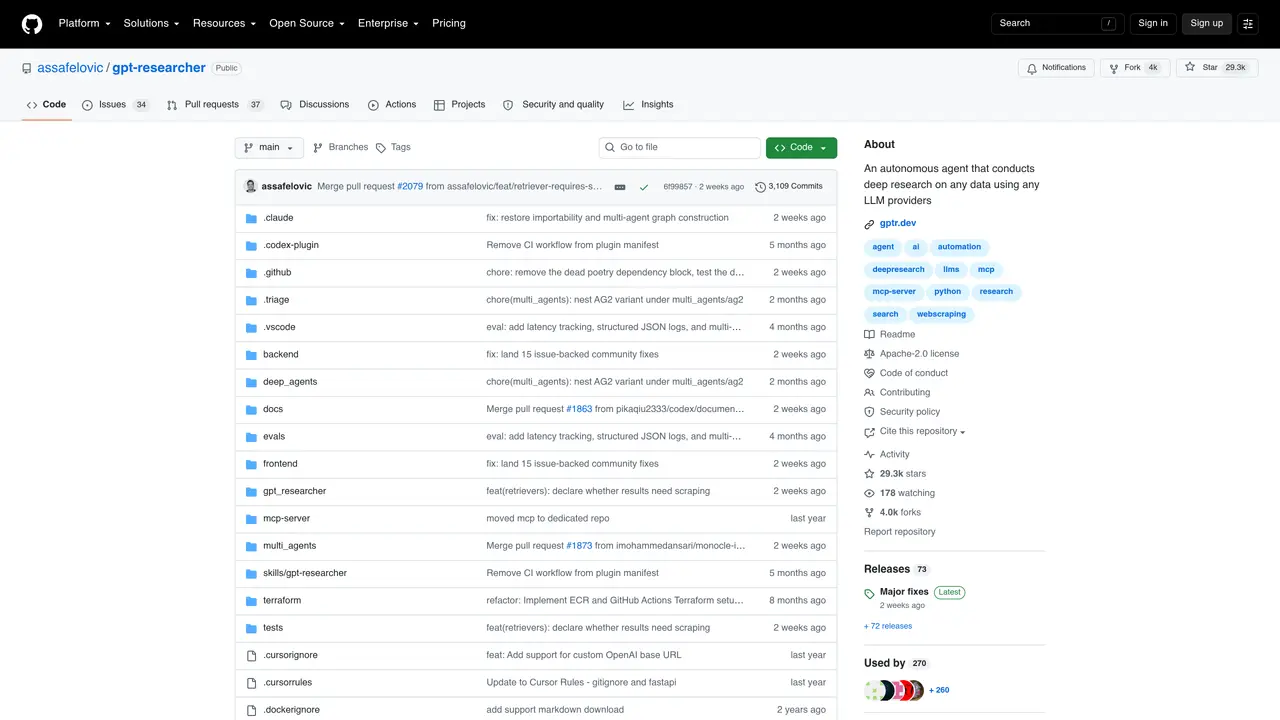Viewport: 1280px width, 720px height.
Task: Open the Projects tab
Action: 459,105
